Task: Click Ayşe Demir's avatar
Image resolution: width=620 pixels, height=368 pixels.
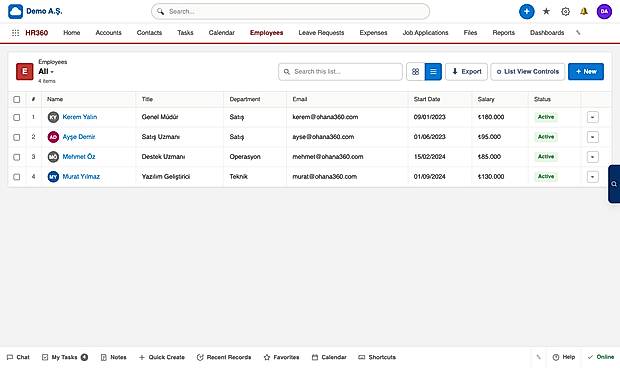Action: (x=53, y=137)
